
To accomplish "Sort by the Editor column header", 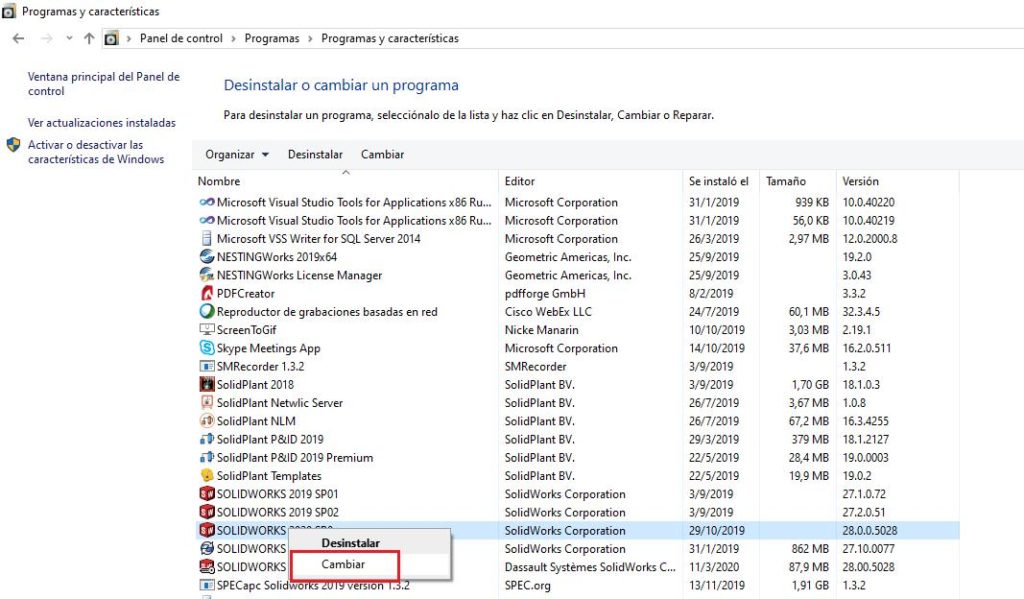I will [520, 182].
